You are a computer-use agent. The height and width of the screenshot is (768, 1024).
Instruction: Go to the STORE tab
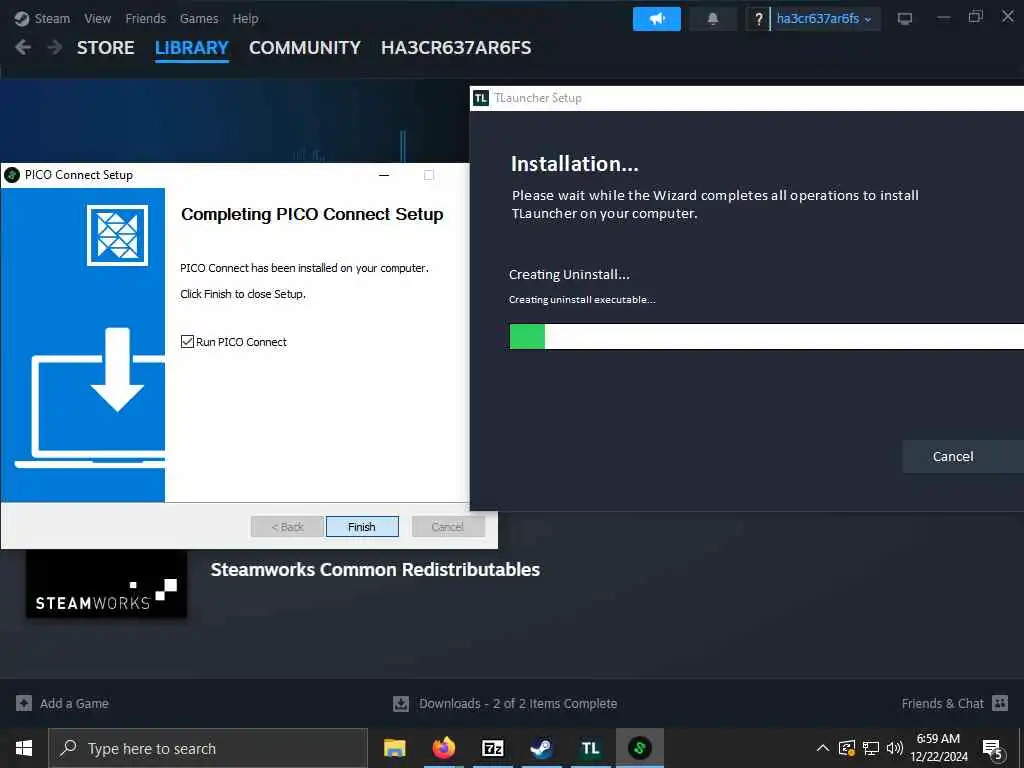(106, 48)
